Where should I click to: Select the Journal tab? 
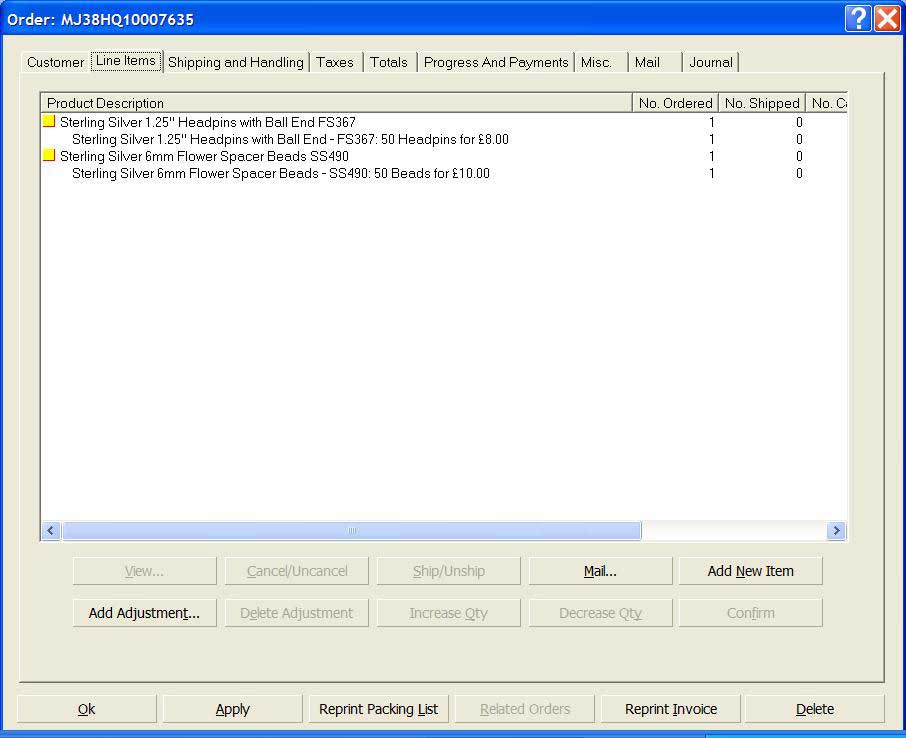click(711, 62)
